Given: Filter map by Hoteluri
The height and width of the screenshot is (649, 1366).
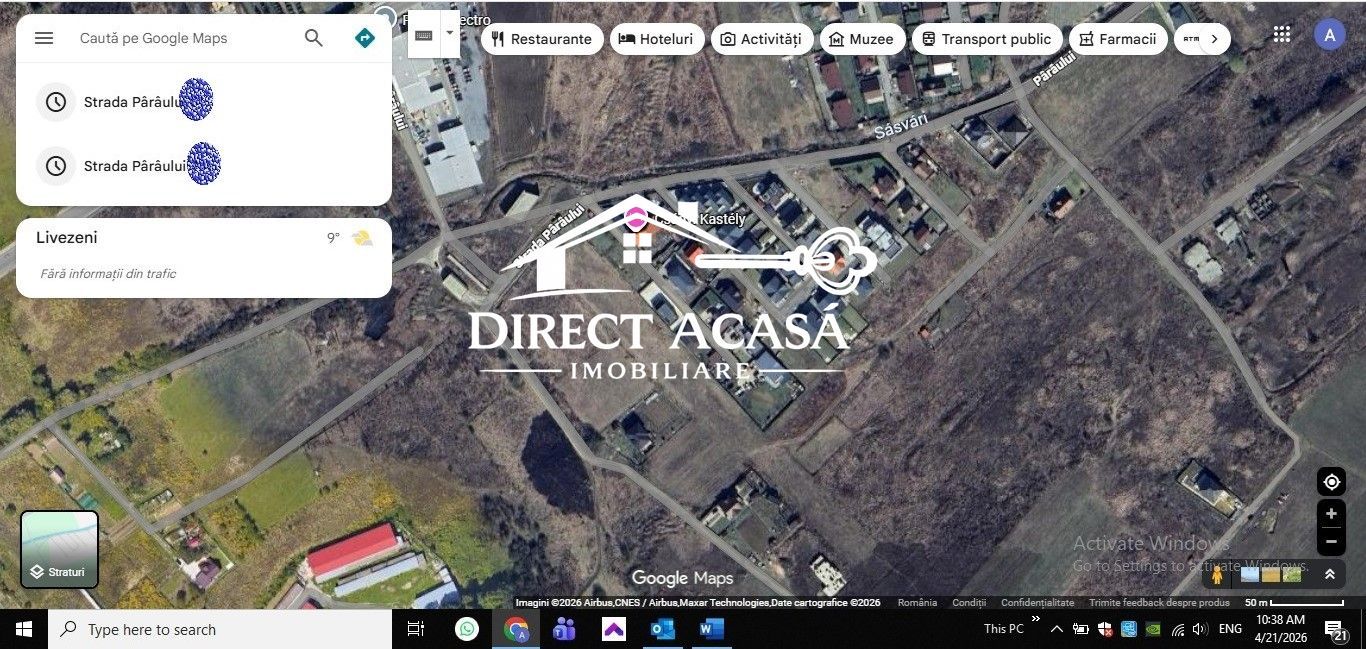Looking at the screenshot, I should (656, 39).
